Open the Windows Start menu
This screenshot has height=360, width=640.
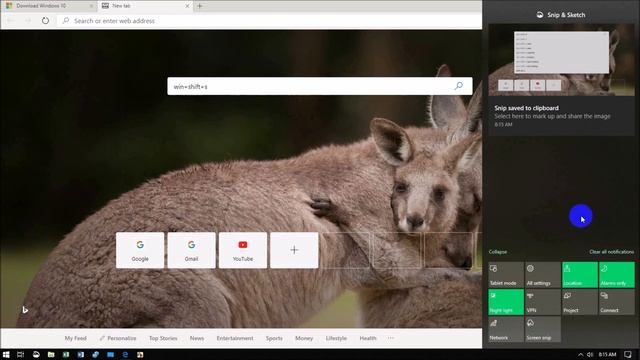pos(6,354)
